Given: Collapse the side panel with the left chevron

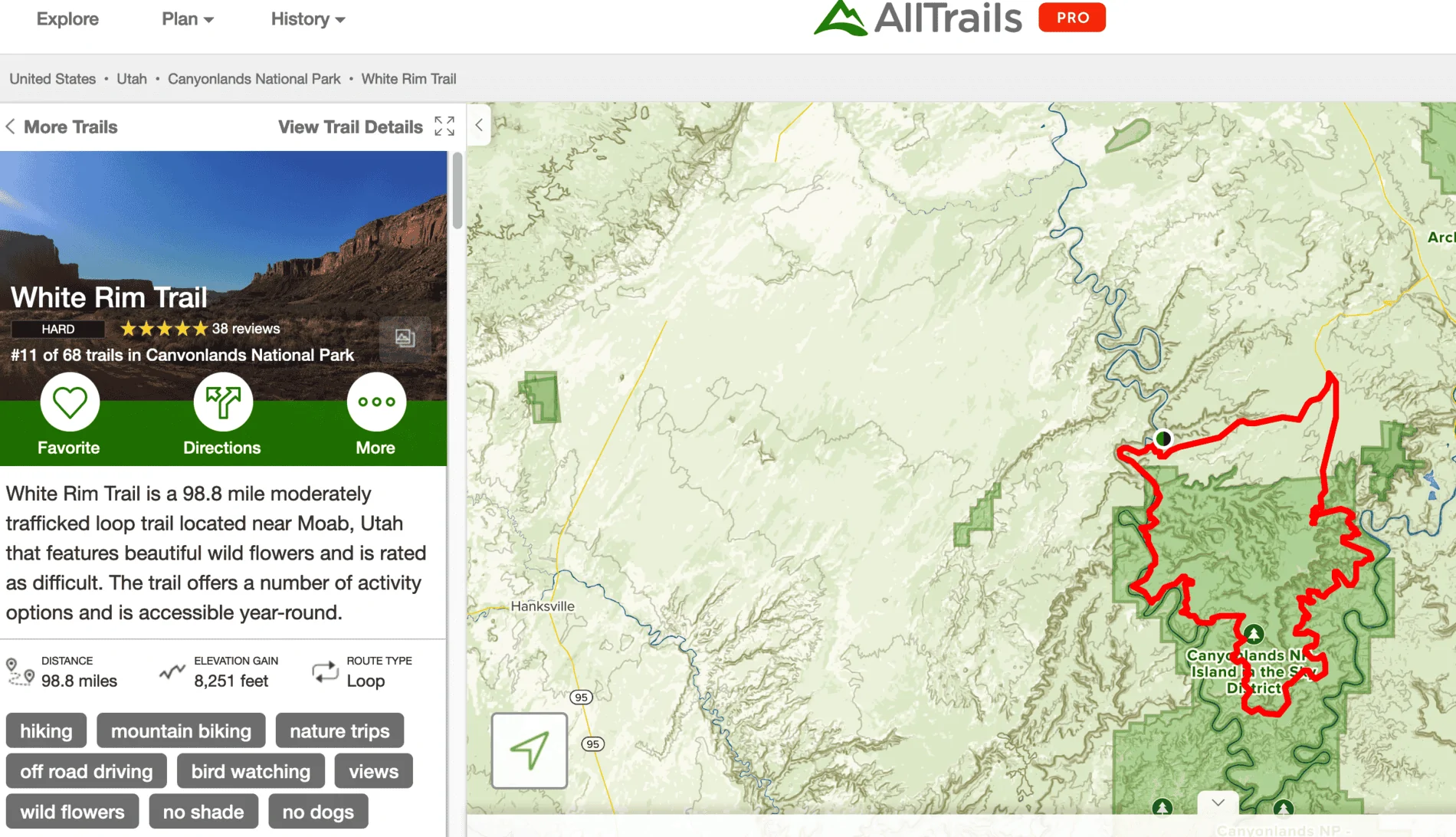Looking at the screenshot, I should (x=479, y=125).
